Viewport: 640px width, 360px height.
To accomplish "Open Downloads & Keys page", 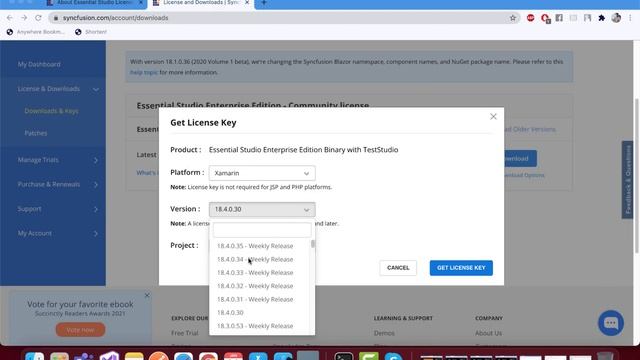I will point(51,111).
